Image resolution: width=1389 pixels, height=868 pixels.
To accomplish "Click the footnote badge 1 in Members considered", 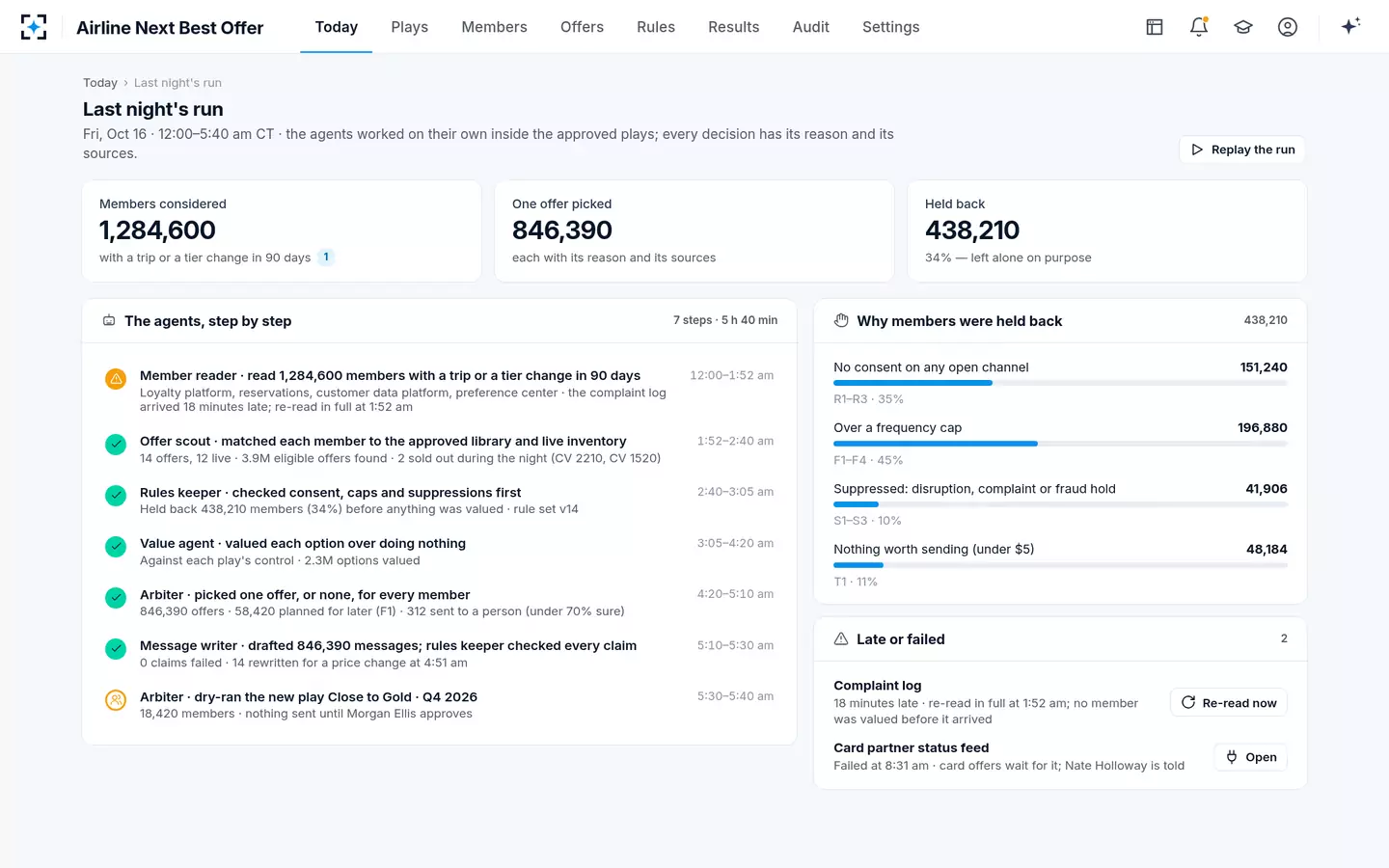I will pyautogui.click(x=326, y=258).
